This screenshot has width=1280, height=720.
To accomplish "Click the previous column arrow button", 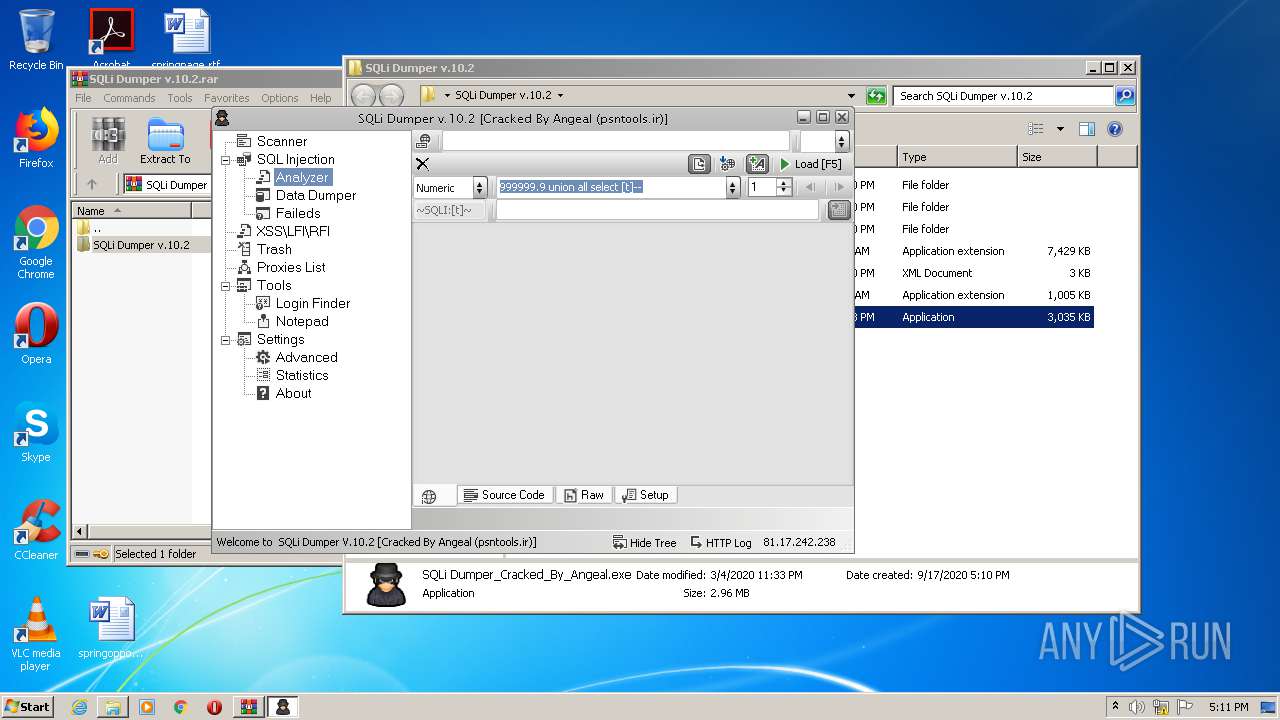I will click(x=811, y=187).
